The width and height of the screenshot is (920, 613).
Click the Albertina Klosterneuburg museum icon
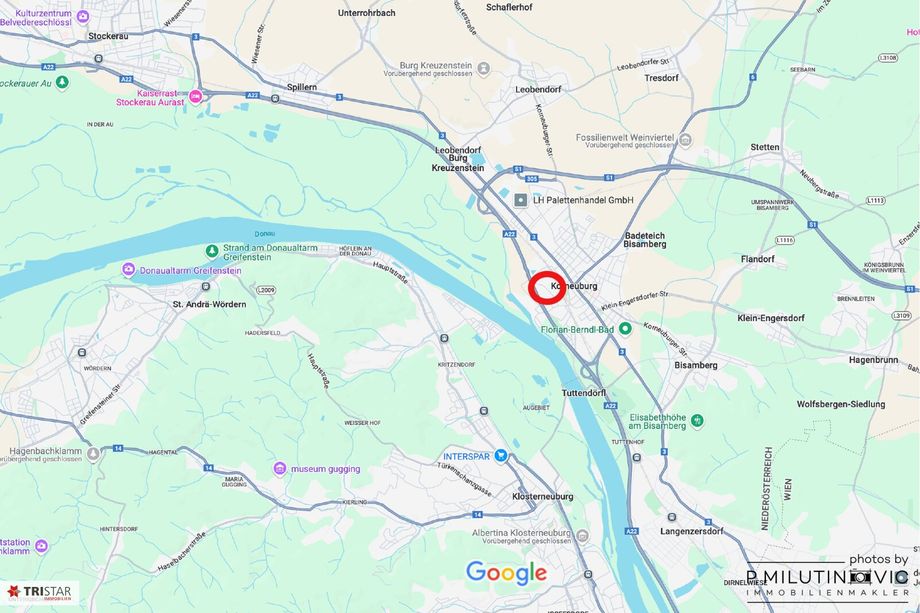582,536
